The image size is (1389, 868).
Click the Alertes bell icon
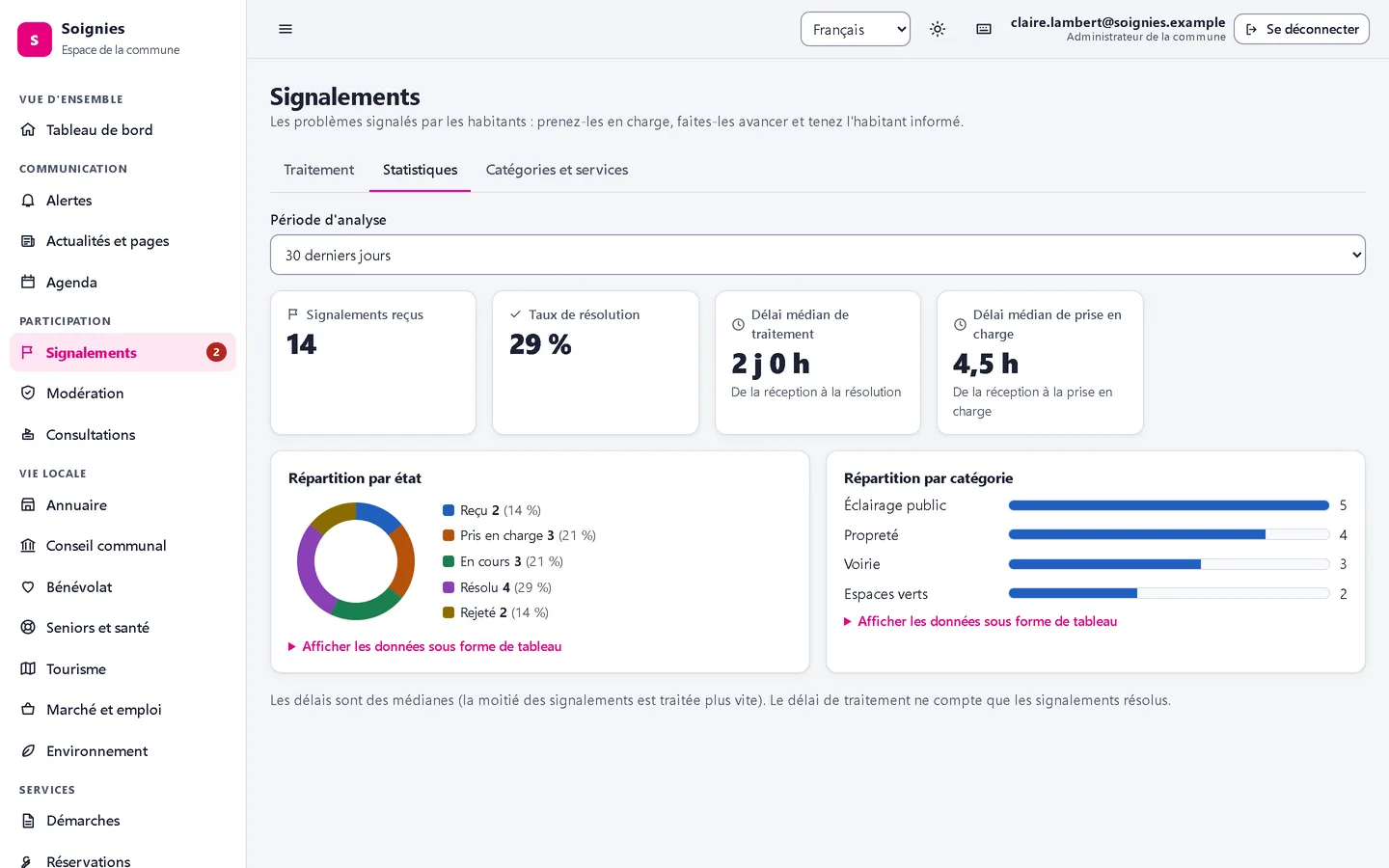coord(28,201)
